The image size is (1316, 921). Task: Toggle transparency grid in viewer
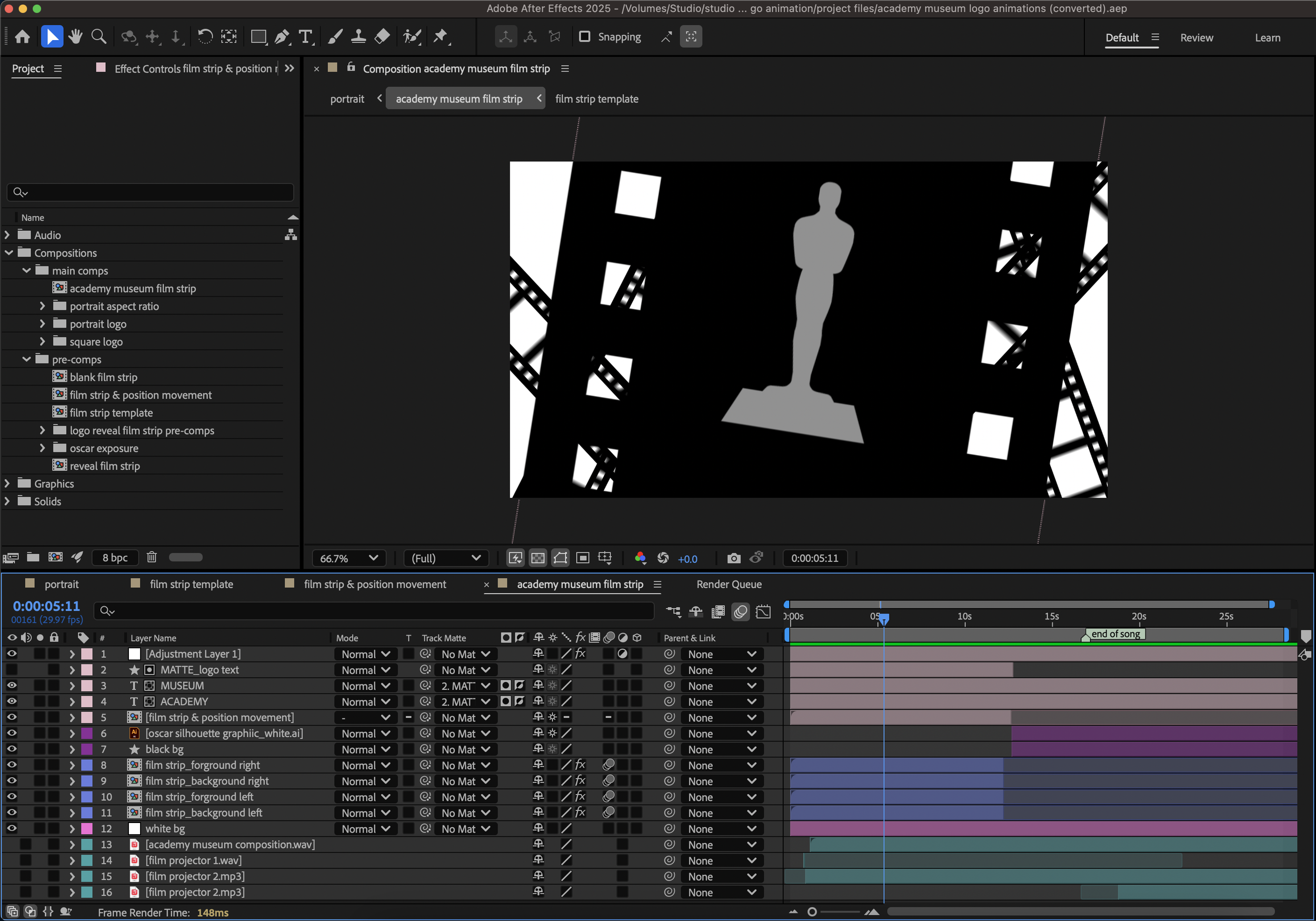click(x=537, y=558)
